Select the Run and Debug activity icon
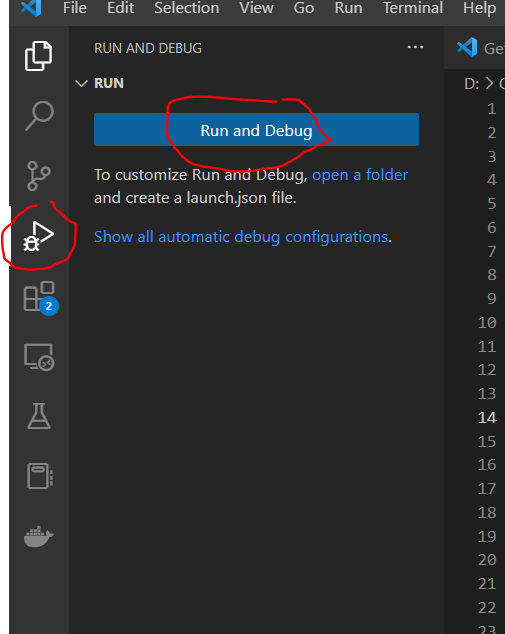 pyautogui.click(x=38, y=236)
